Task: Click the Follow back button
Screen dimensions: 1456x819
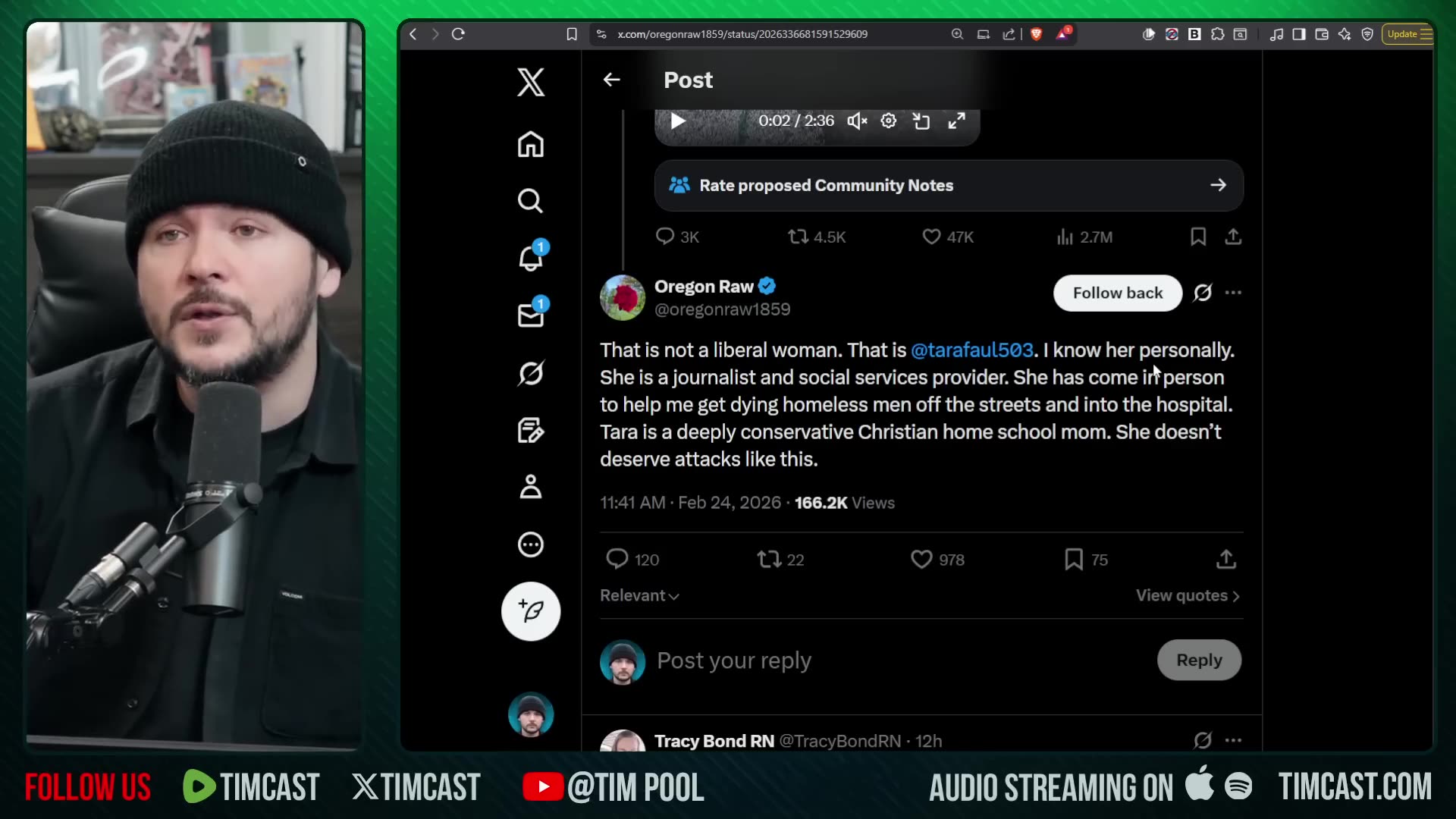Action: 1117,293
